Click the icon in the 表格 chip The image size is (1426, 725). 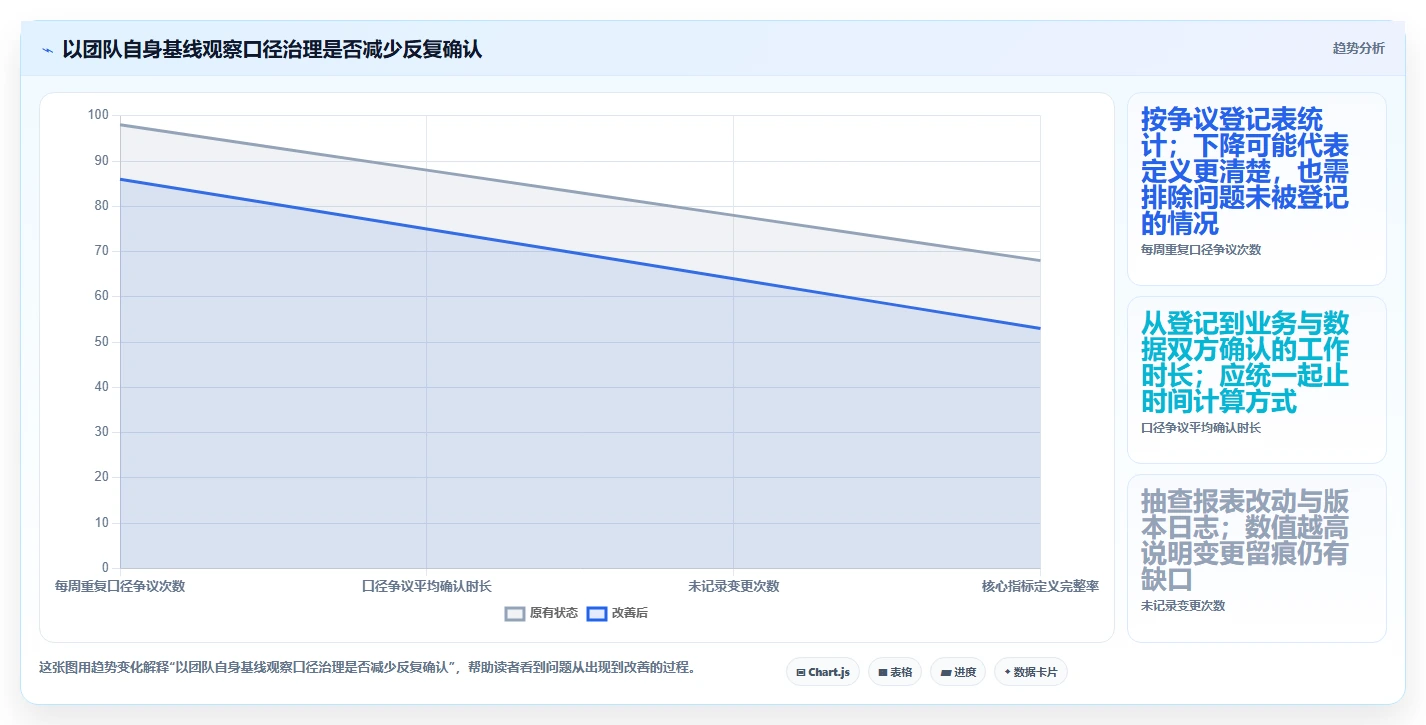(x=883, y=672)
